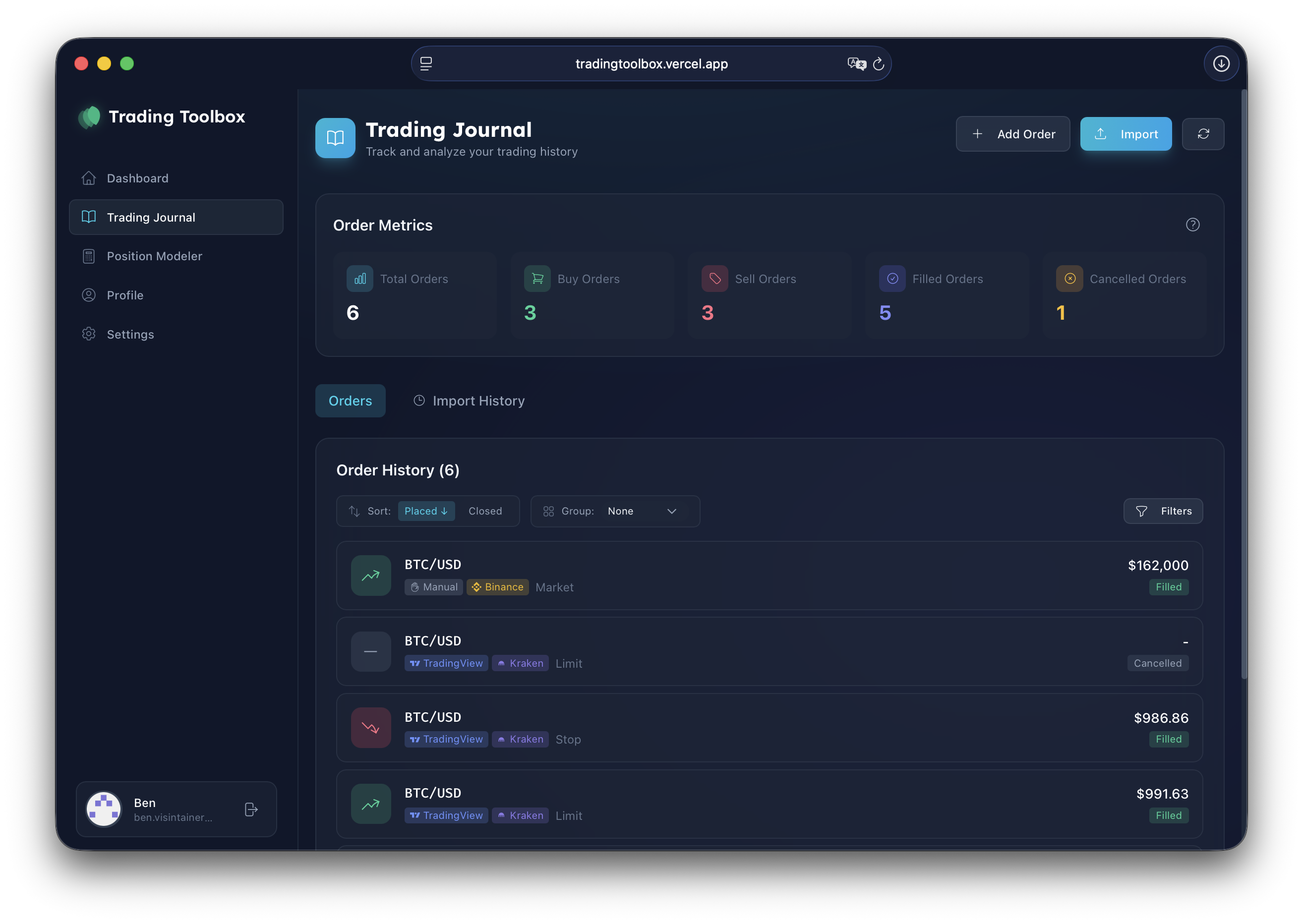Open Position Modeler calculator icon
The height and width of the screenshot is (924, 1303).
(x=89, y=256)
